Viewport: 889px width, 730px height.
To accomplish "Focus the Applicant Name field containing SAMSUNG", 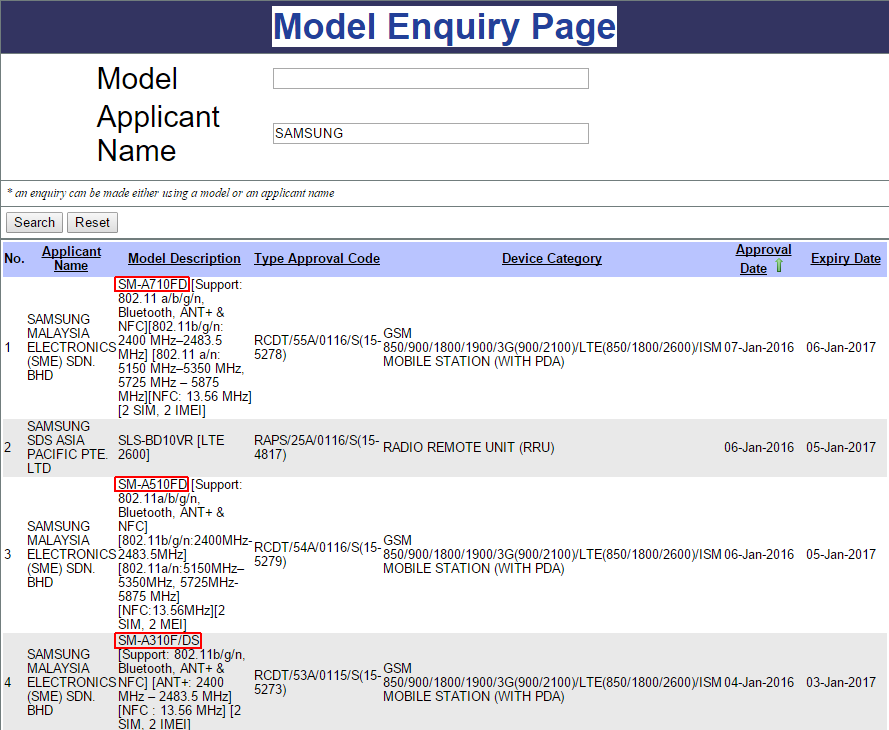I will tap(430, 133).
